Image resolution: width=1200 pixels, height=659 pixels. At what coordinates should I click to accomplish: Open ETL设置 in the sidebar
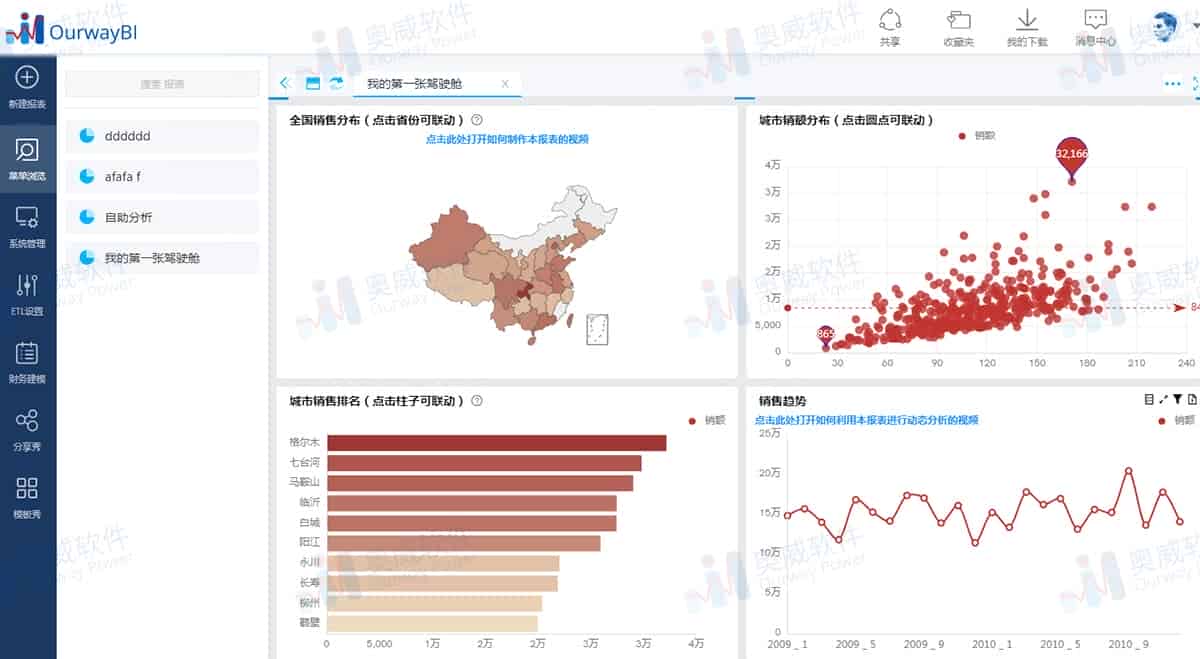(x=27, y=294)
